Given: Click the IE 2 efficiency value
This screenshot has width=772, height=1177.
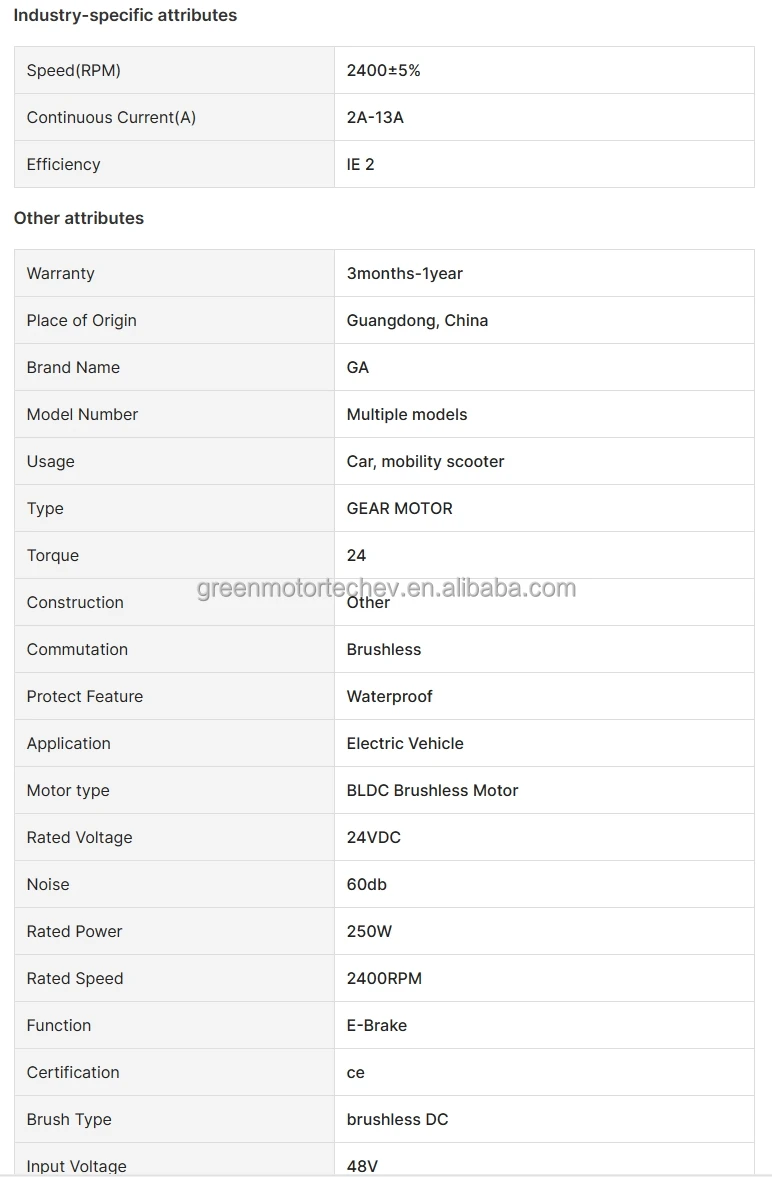Looking at the screenshot, I should pyautogui.click(x=361, y=164).
